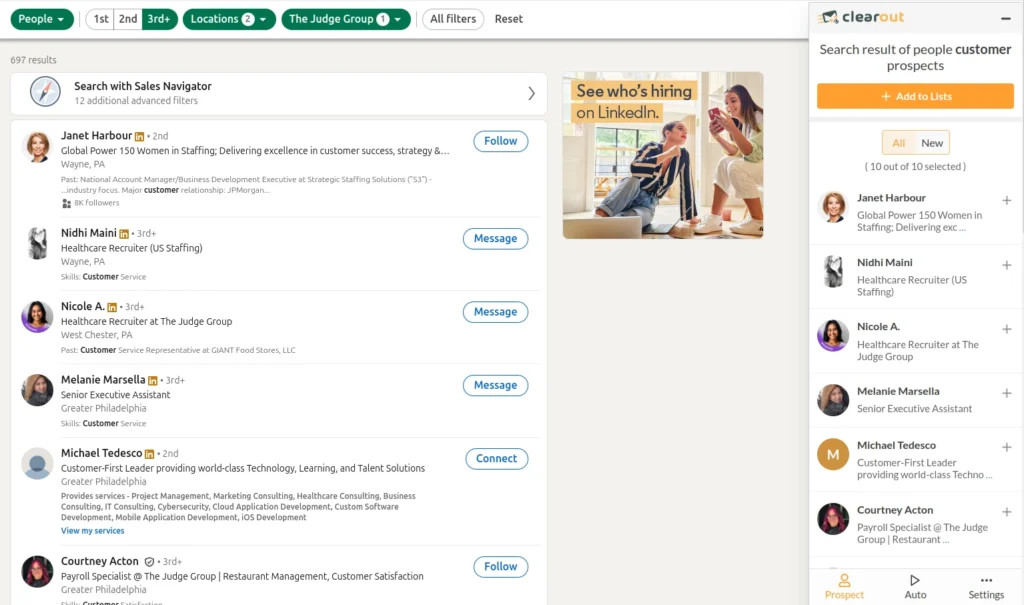Click LinkedIn badge next to Janet Harbour
Screen dimensions: 1024x605
tap(139, 137)
